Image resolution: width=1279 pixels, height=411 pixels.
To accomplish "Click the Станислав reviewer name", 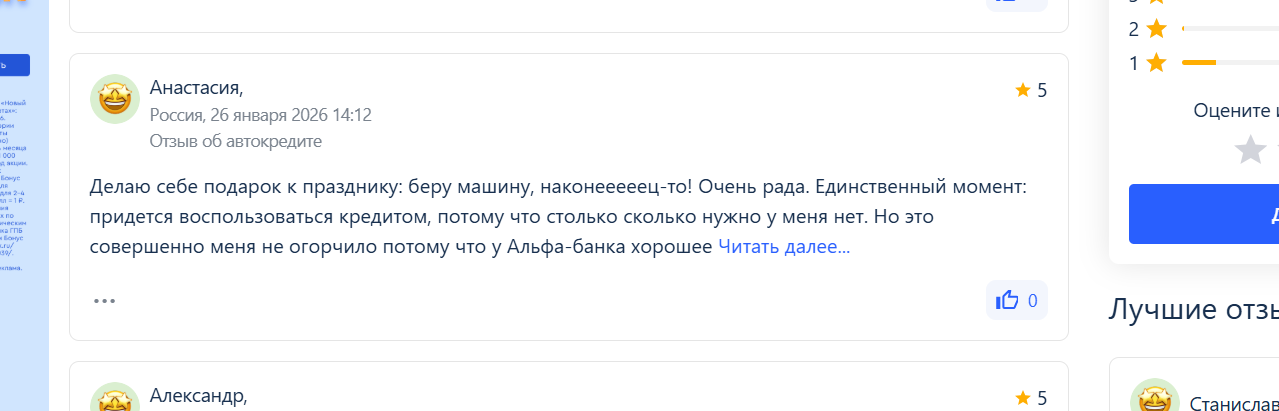I will 1234,403.
